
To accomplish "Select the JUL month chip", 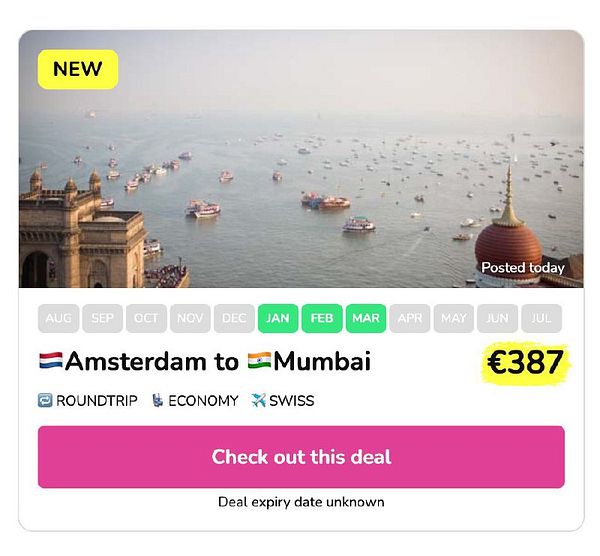I will coord(541,318).
